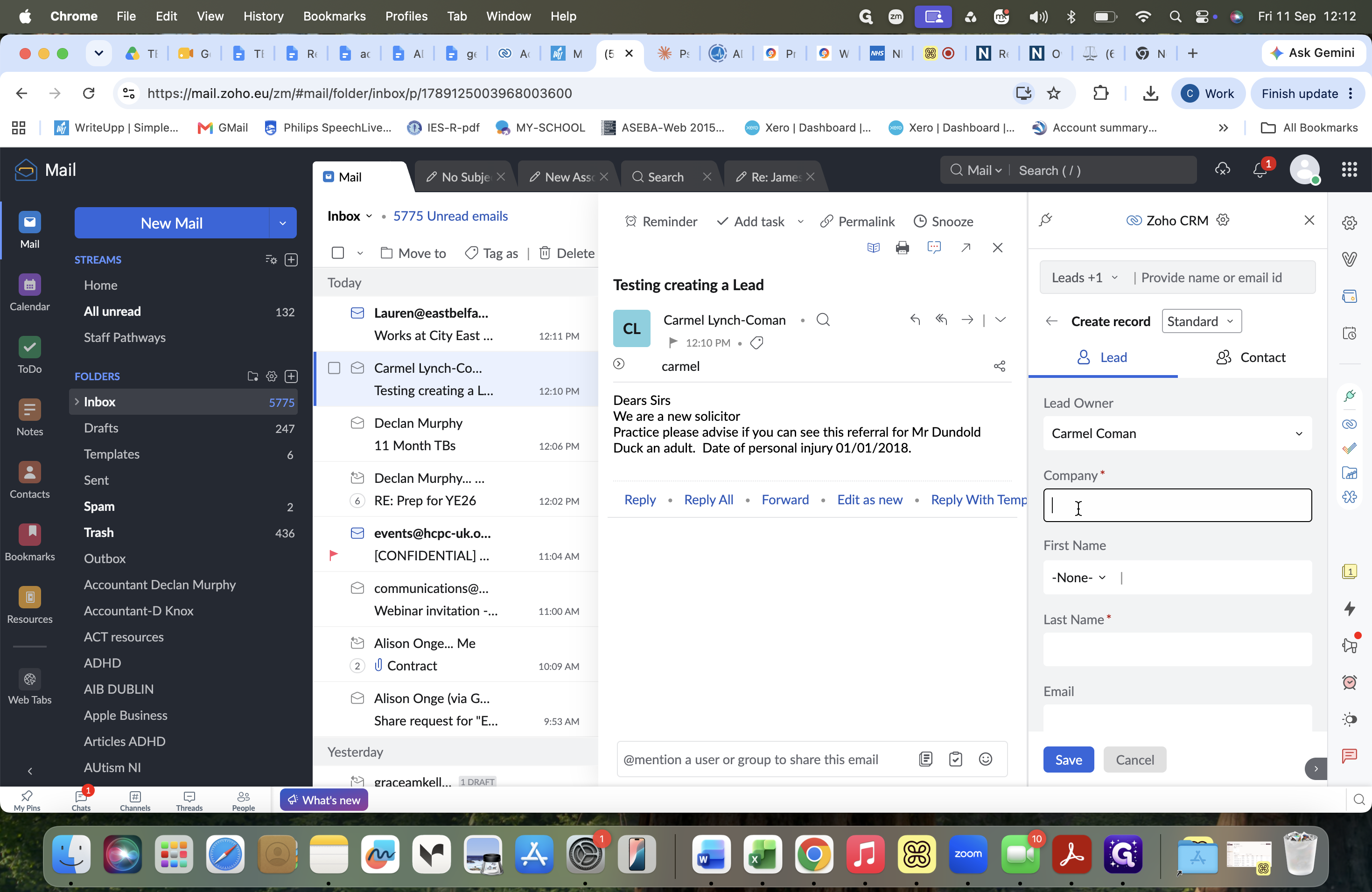Click into the Last Name input field

(x=1177, y=649)
